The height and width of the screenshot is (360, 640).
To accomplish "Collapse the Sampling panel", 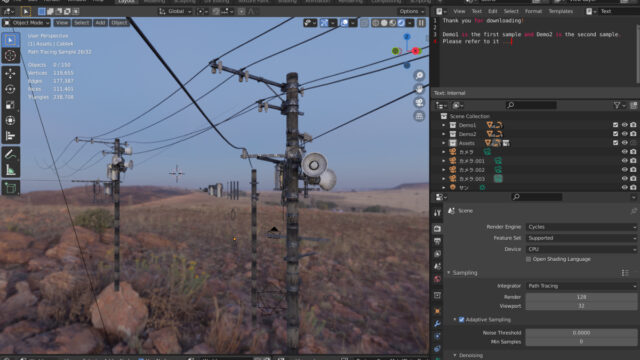I will (449, 273).
